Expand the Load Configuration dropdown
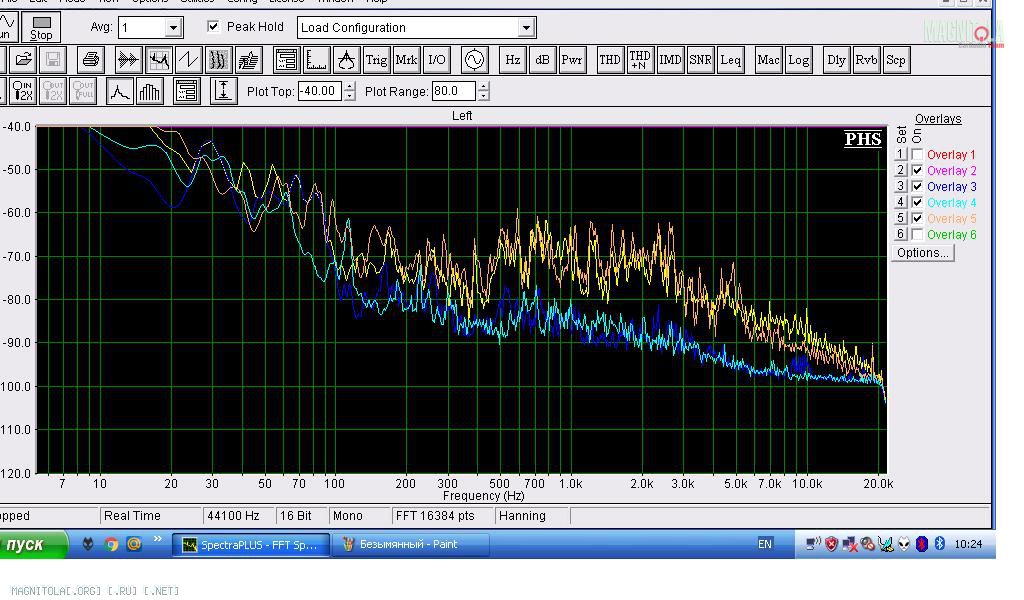 coord(526,27)
